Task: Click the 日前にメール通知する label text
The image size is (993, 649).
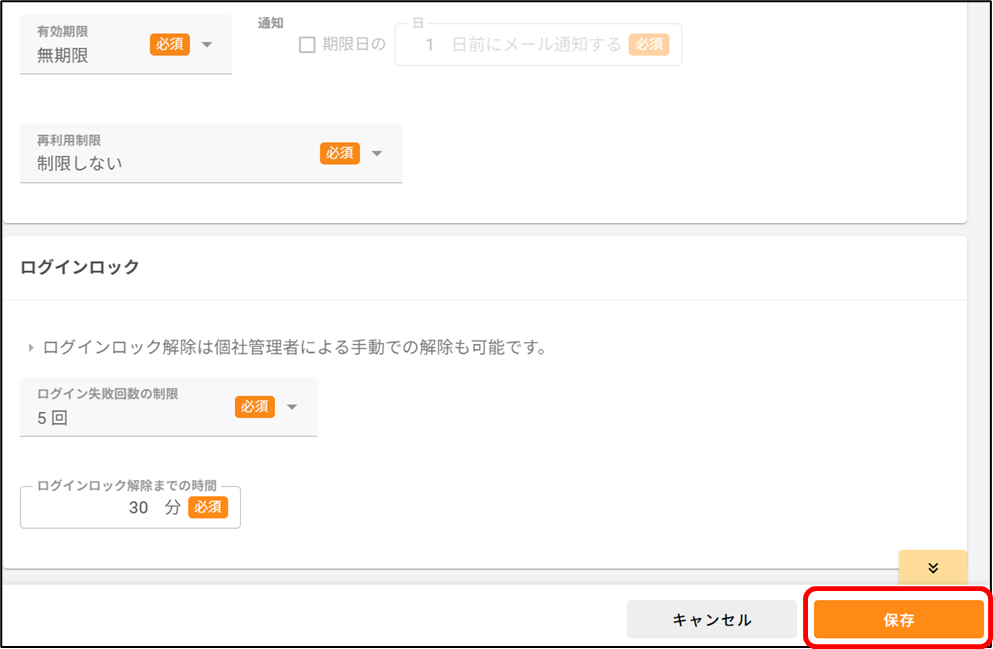Action: pos(537,45)
